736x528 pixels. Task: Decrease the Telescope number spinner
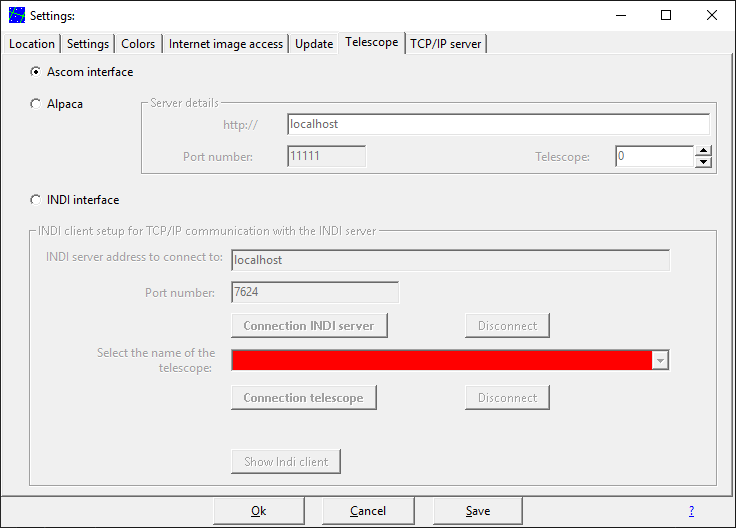coord(703,162)
